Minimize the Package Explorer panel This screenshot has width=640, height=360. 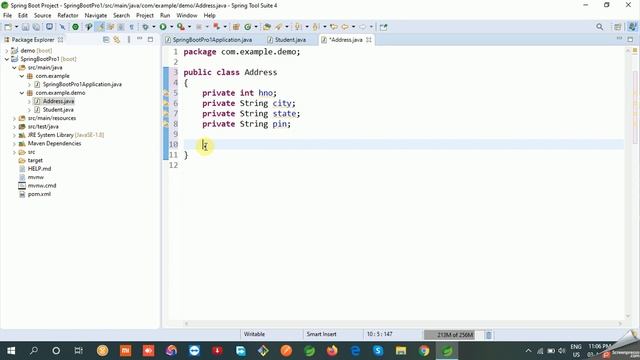[x=140, y=39]
